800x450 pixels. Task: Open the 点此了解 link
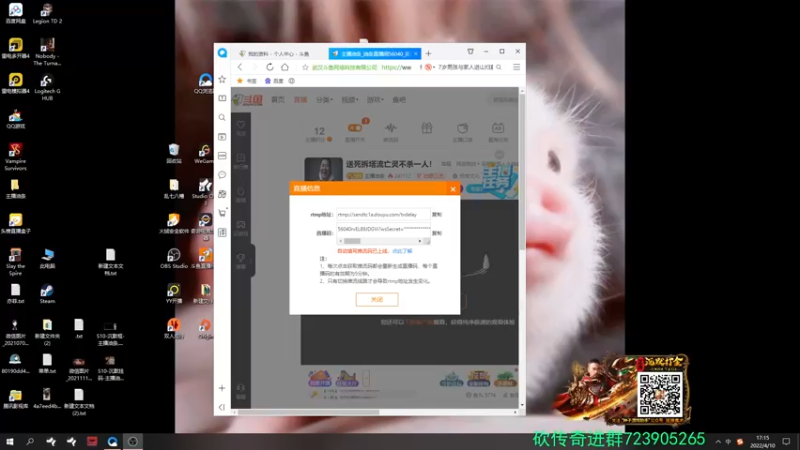coord(402,251)
